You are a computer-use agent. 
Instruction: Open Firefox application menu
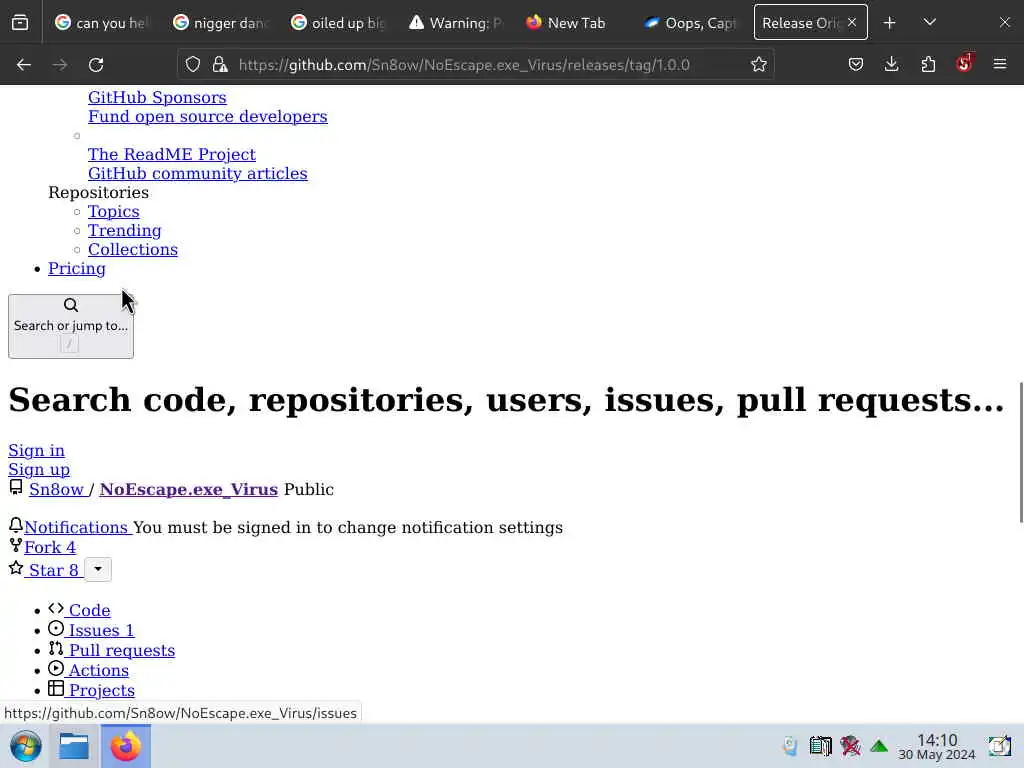pos(1000,65)
